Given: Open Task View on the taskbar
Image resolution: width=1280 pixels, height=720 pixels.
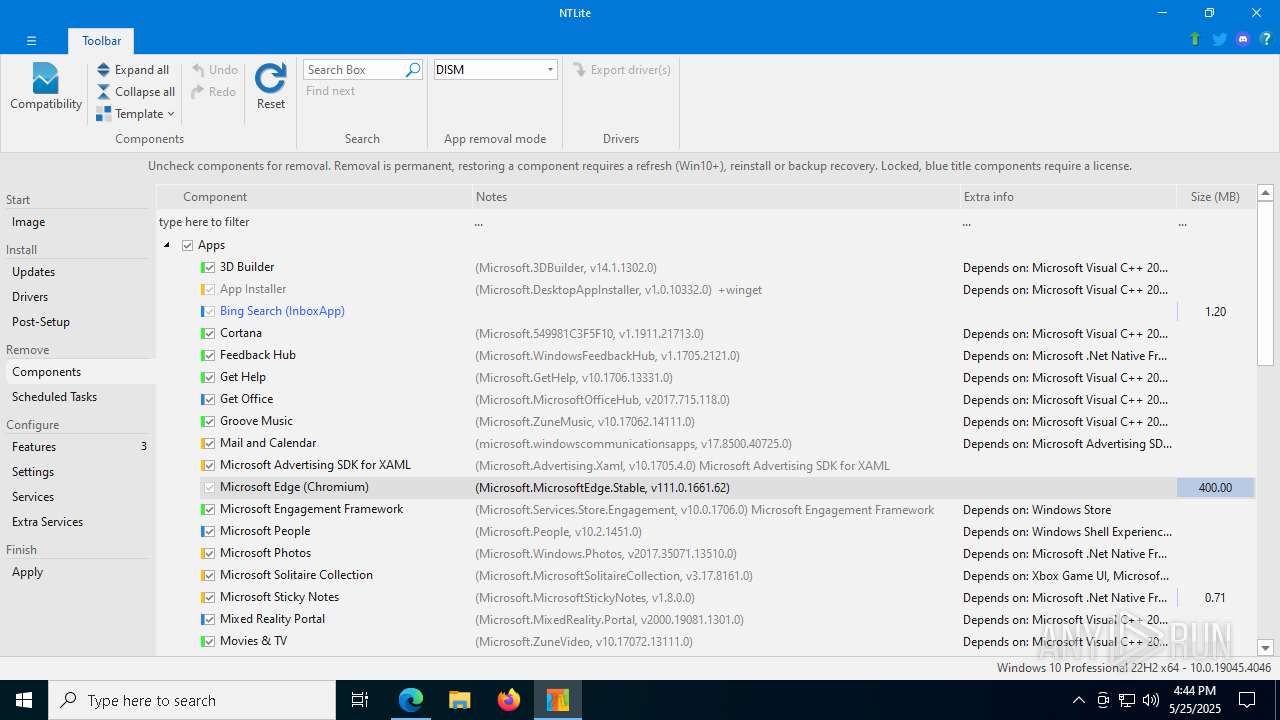Looking at the screenshot, I should pos(360,700).
